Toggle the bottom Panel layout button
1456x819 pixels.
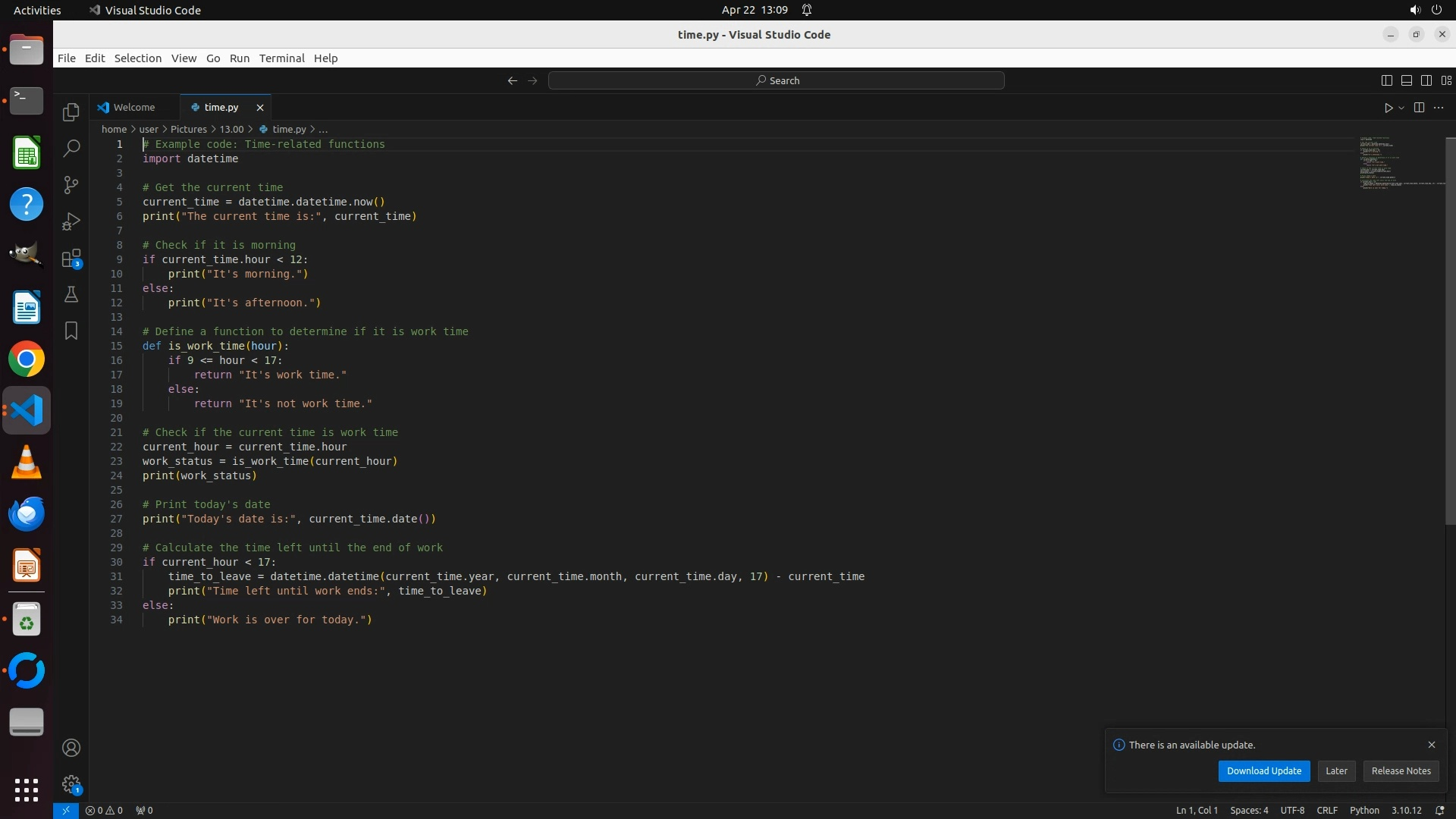tap(1406, 80)
